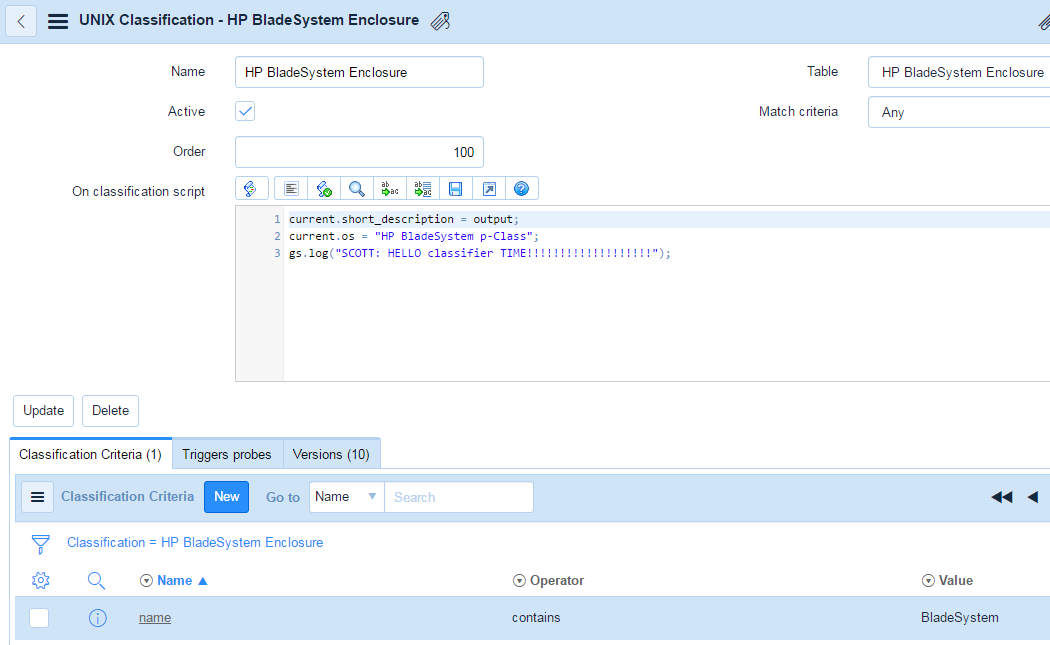Open search in the script editor
1050x645 pixels.
356,188
